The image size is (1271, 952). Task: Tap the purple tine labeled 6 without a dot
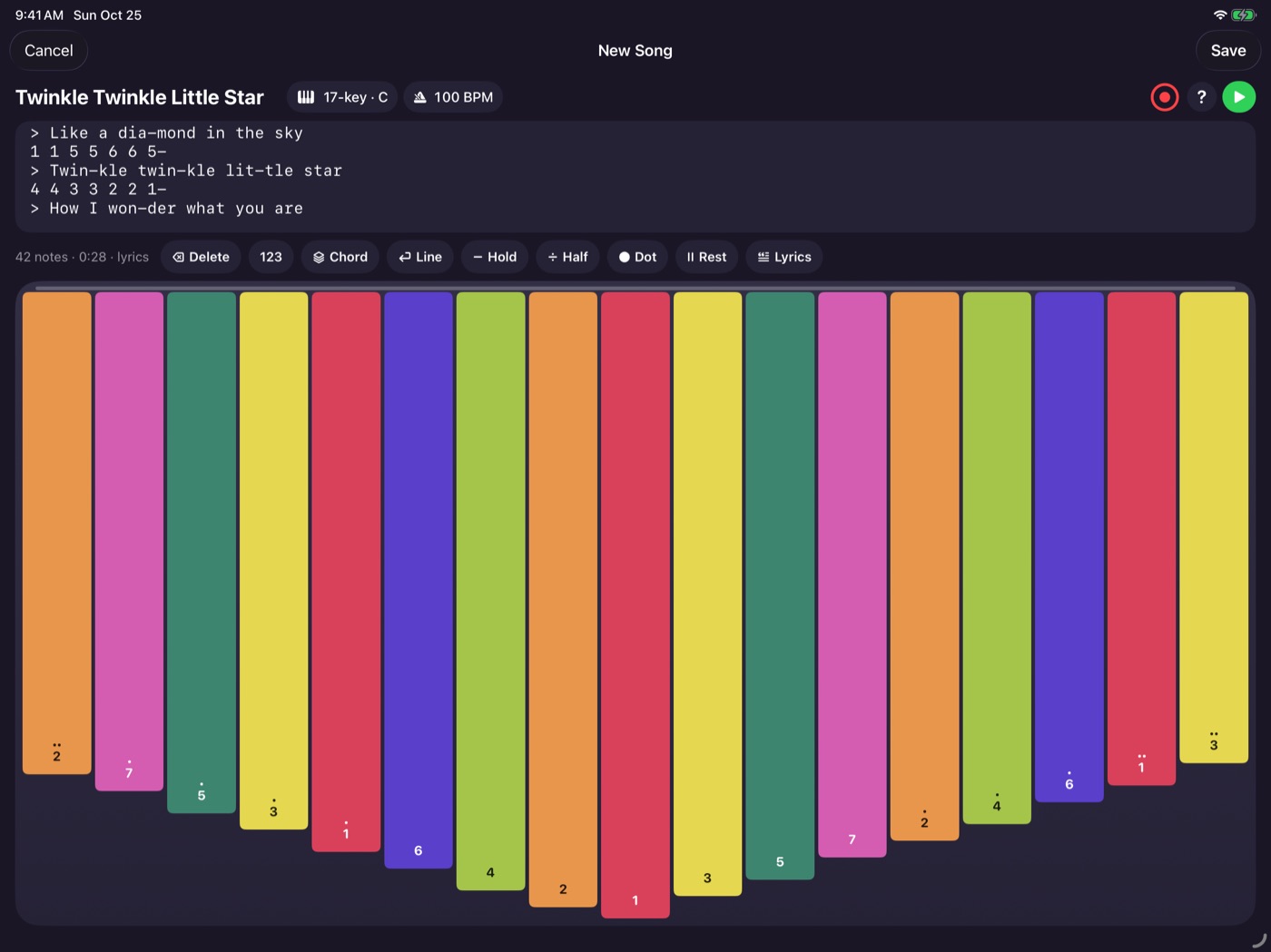[419, 580]
